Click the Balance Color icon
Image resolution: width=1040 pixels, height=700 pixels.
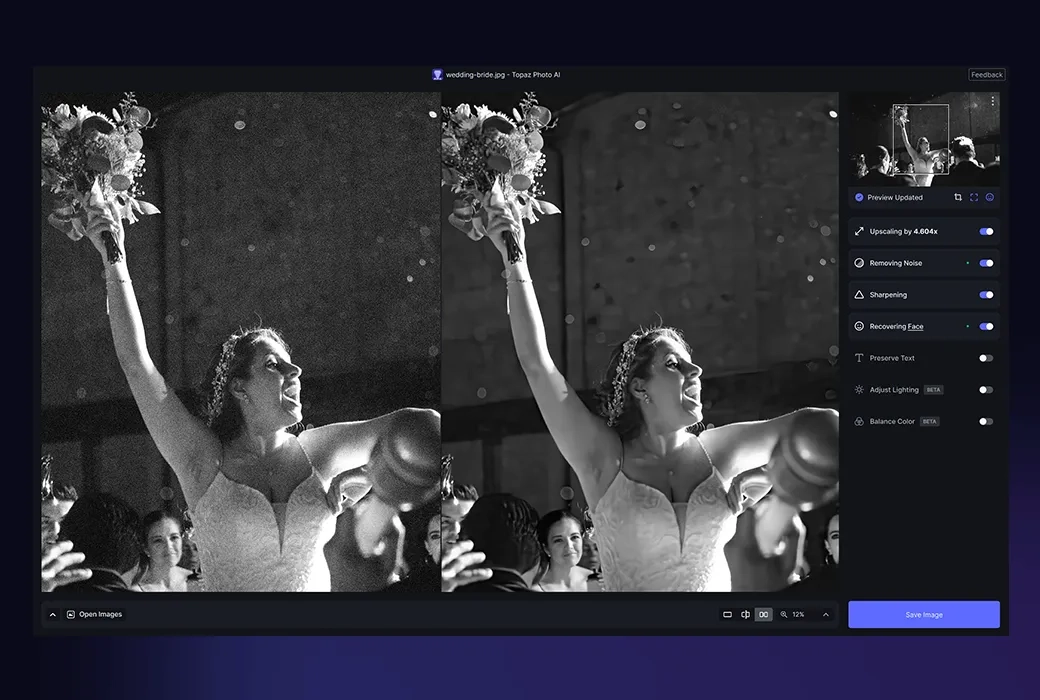tap(859, 421)
